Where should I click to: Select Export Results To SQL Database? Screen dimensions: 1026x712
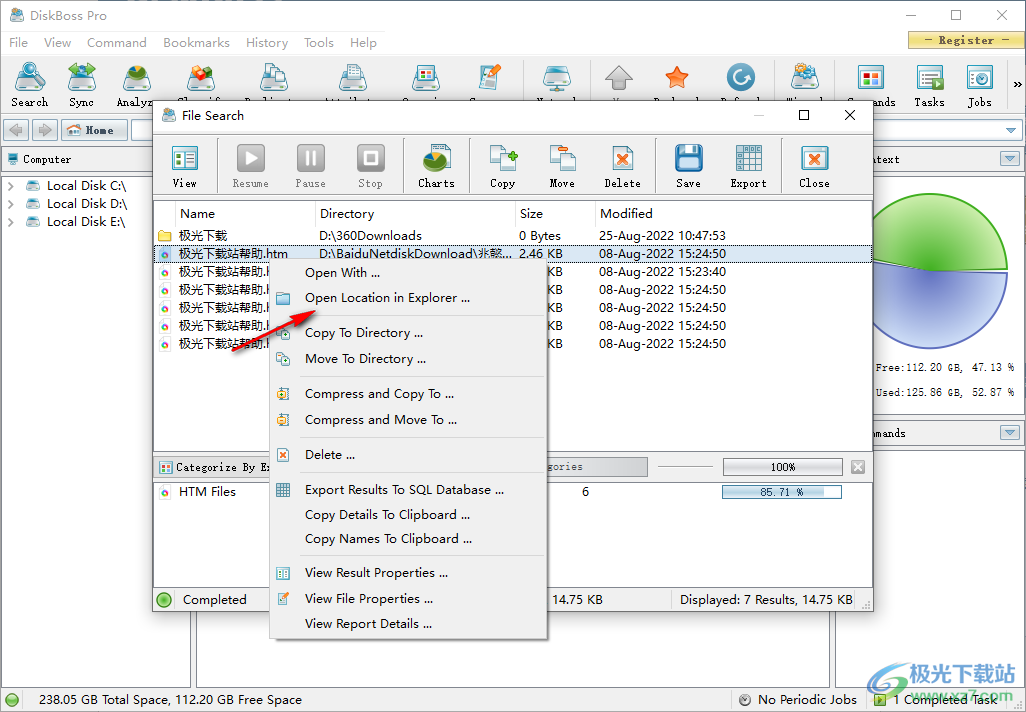click(x=408, y=490)
